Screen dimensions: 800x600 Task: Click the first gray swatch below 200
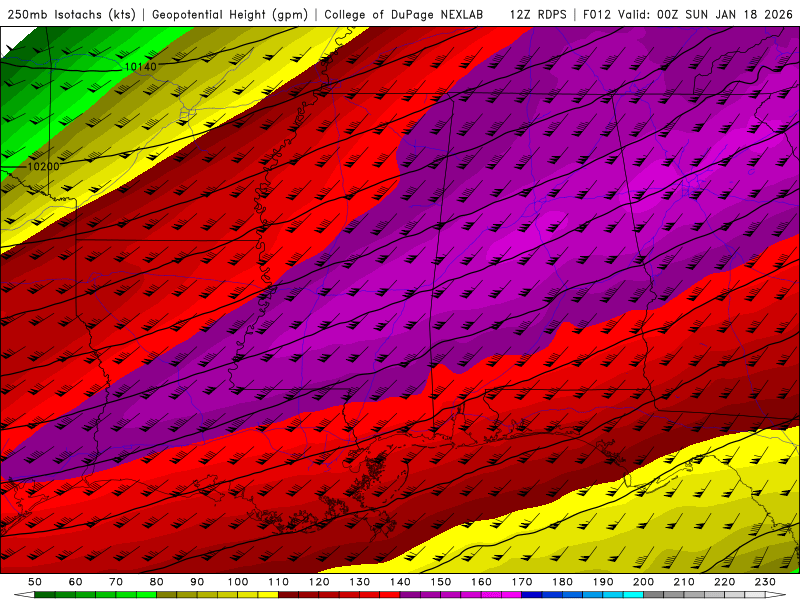pyautogui.click(x=654, y=595)
